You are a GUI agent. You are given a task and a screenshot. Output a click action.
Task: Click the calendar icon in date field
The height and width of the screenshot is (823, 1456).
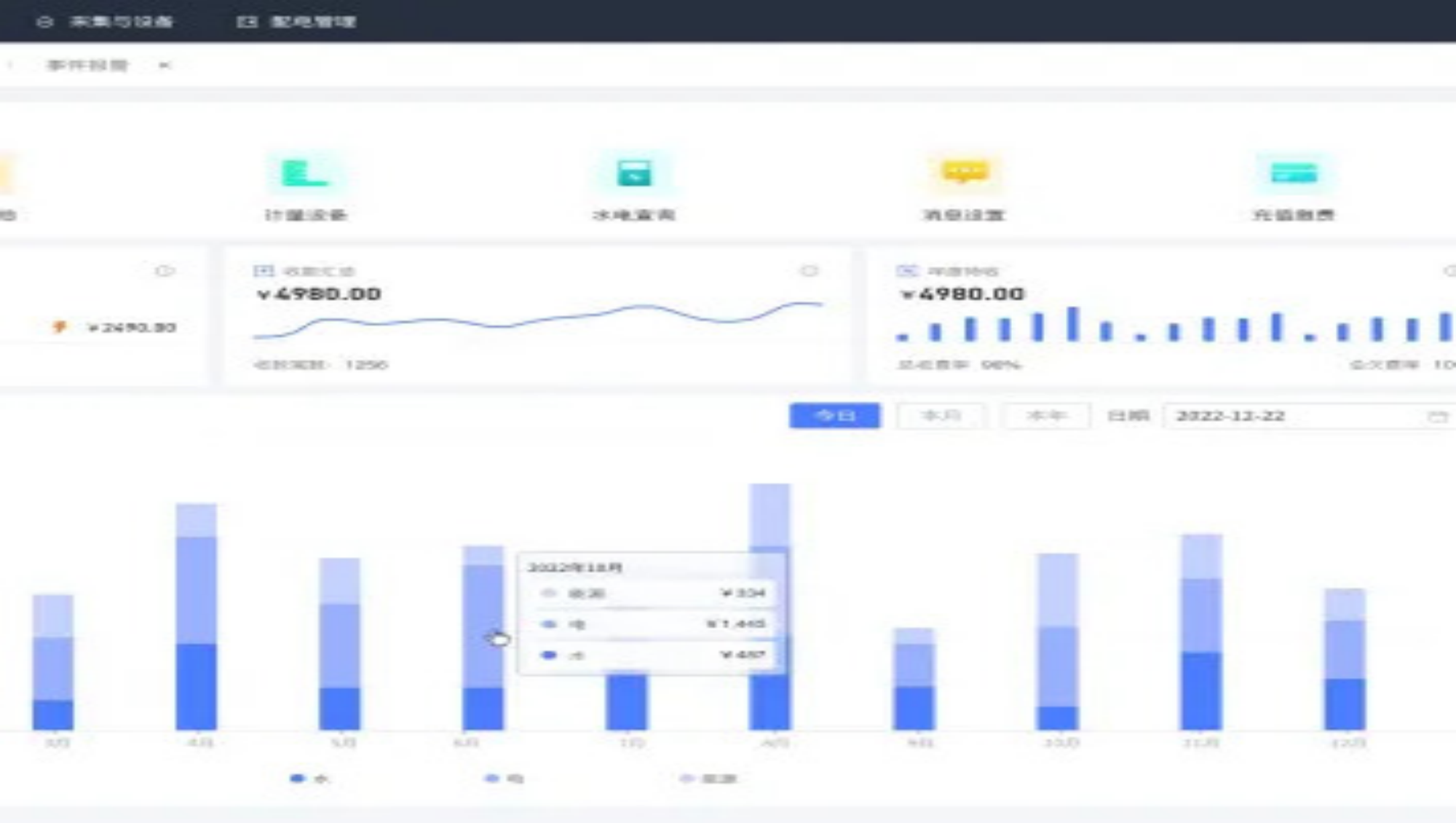point(1436,417)
